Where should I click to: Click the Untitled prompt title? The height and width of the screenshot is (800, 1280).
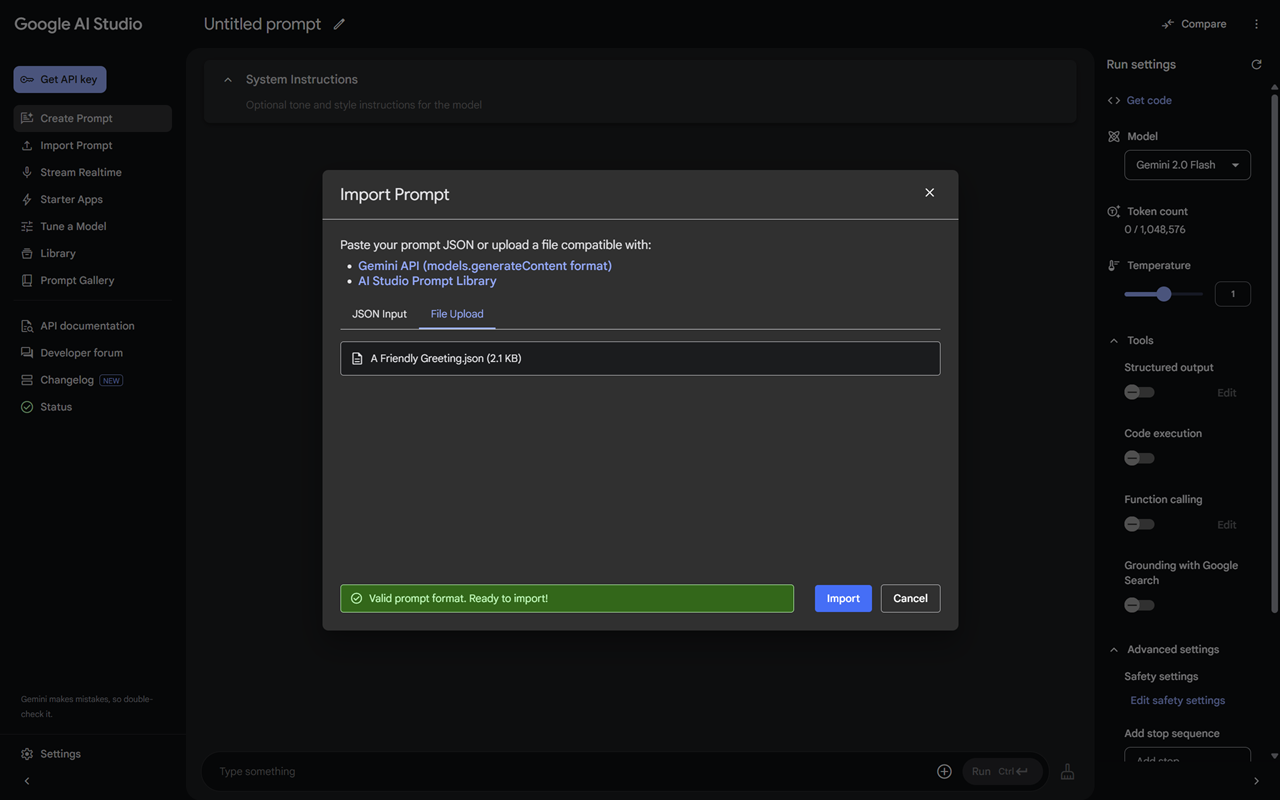[263, 24]
